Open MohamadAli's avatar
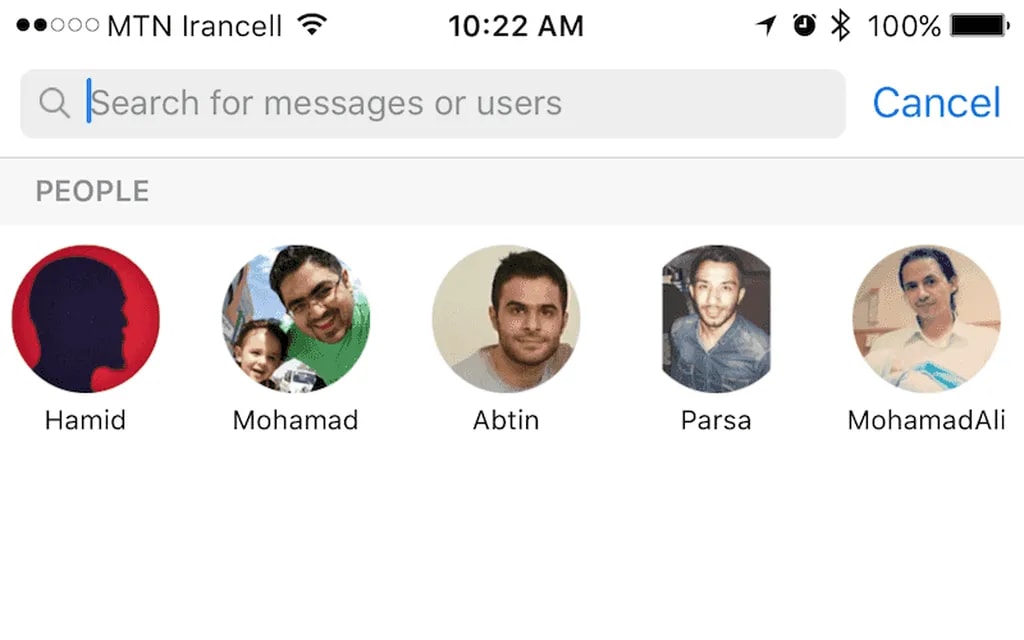The image size is (1024, 640). click(926, 318)
